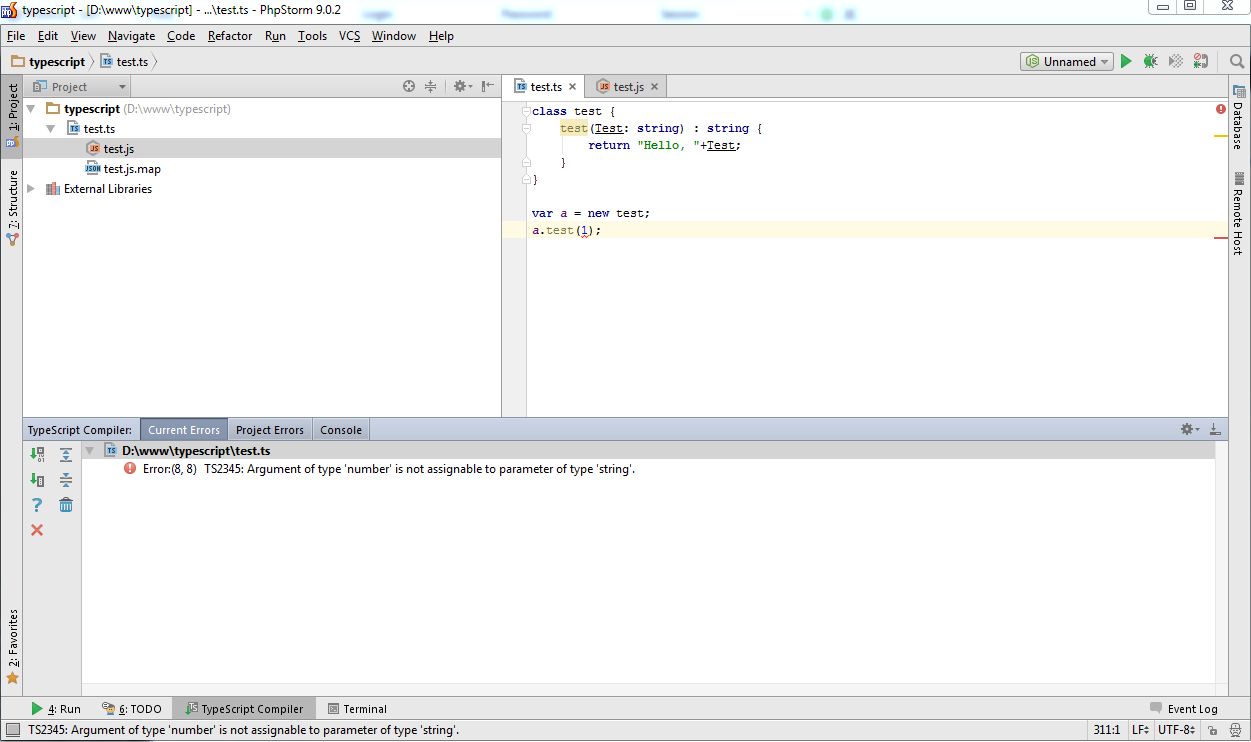
Task: Expand all errors in compiler panel
Action: click(66, 455)
